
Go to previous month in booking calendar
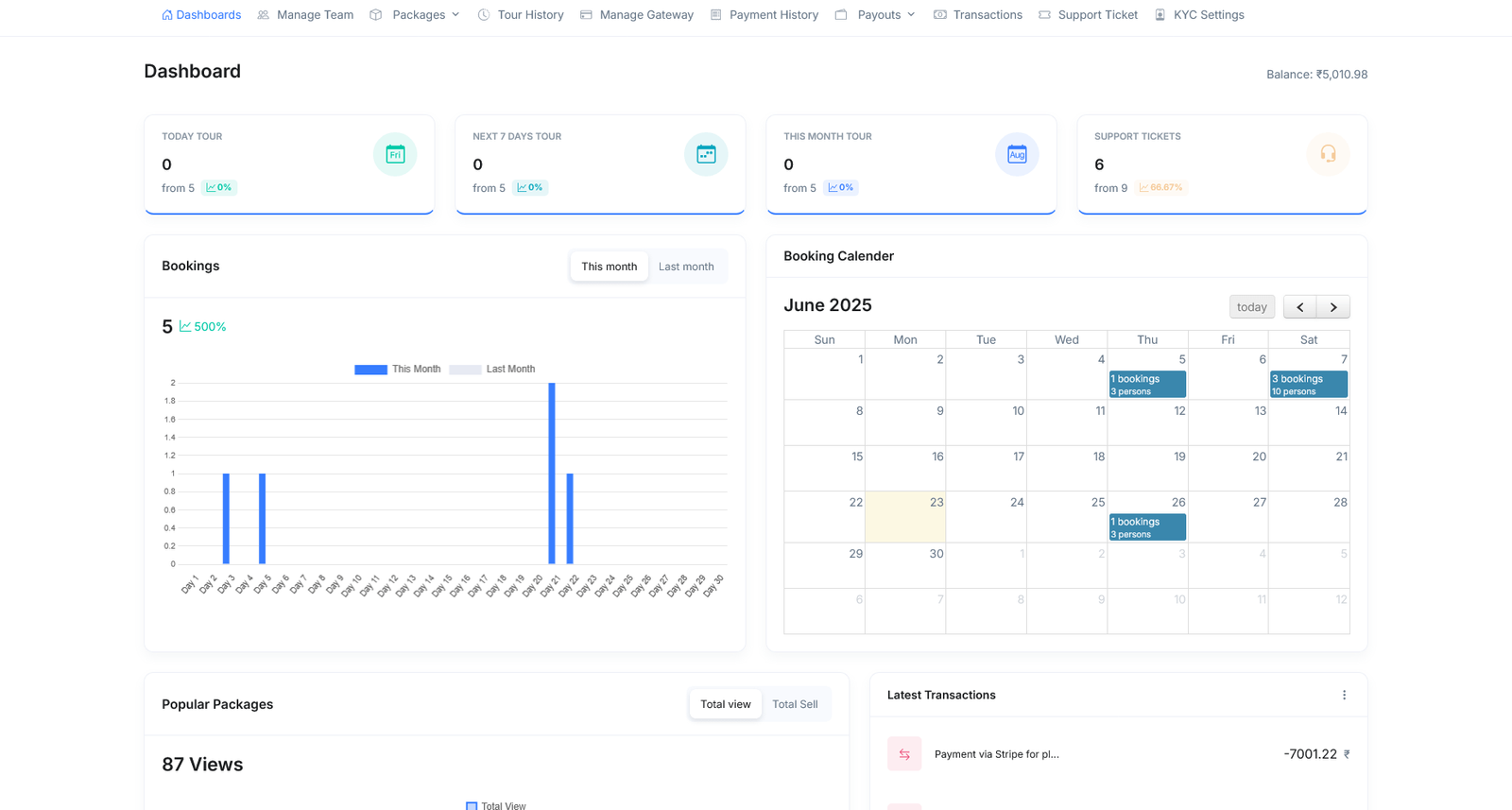1300,307
